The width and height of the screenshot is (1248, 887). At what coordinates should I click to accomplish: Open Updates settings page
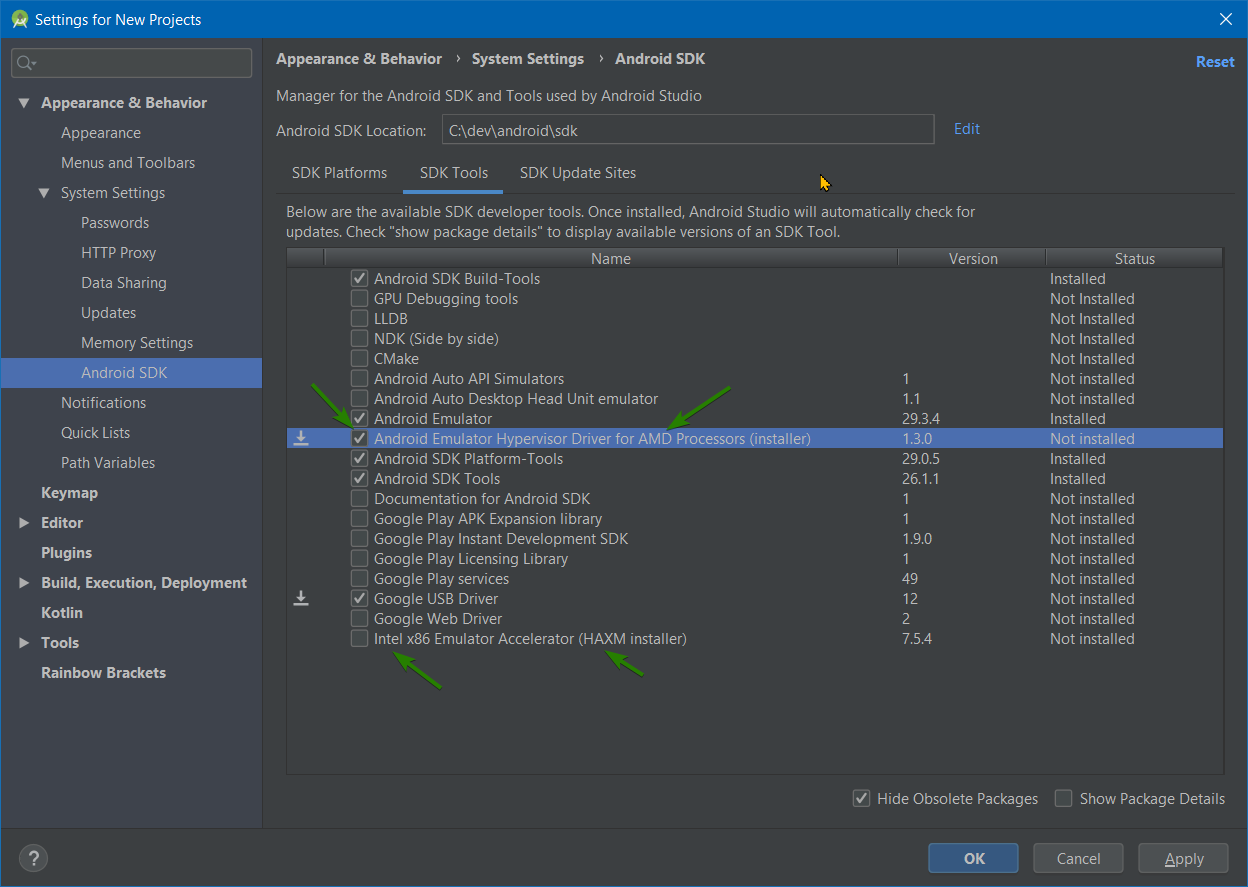(108, 313)
